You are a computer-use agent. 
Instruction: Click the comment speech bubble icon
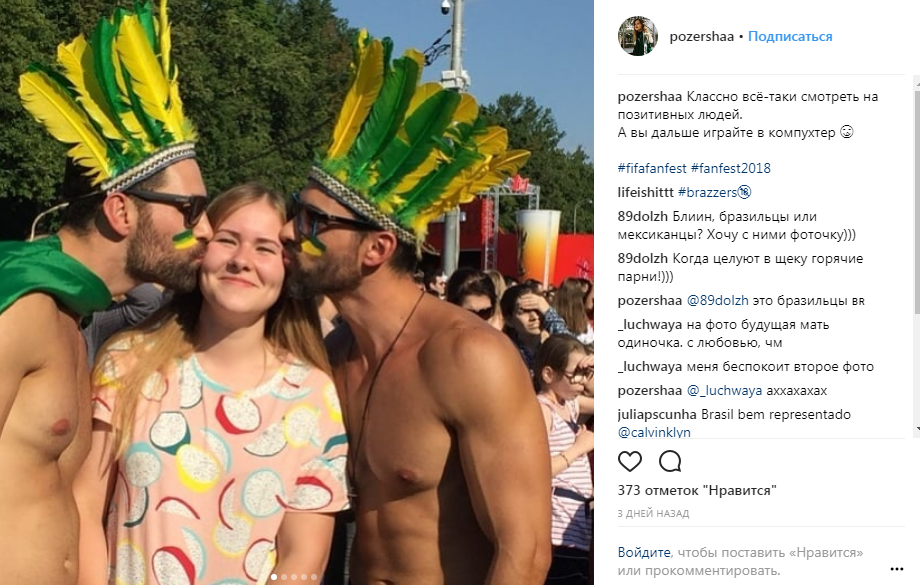[x=670, y=462]
